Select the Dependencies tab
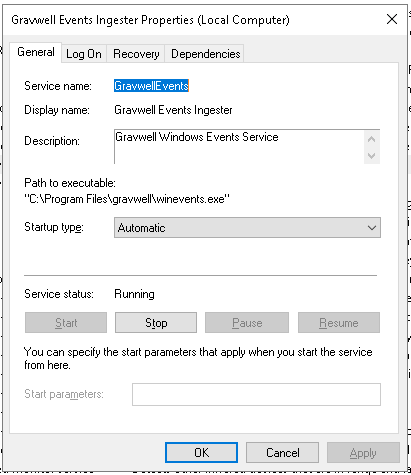Screen dimensions: 411x475 [205, 54]
